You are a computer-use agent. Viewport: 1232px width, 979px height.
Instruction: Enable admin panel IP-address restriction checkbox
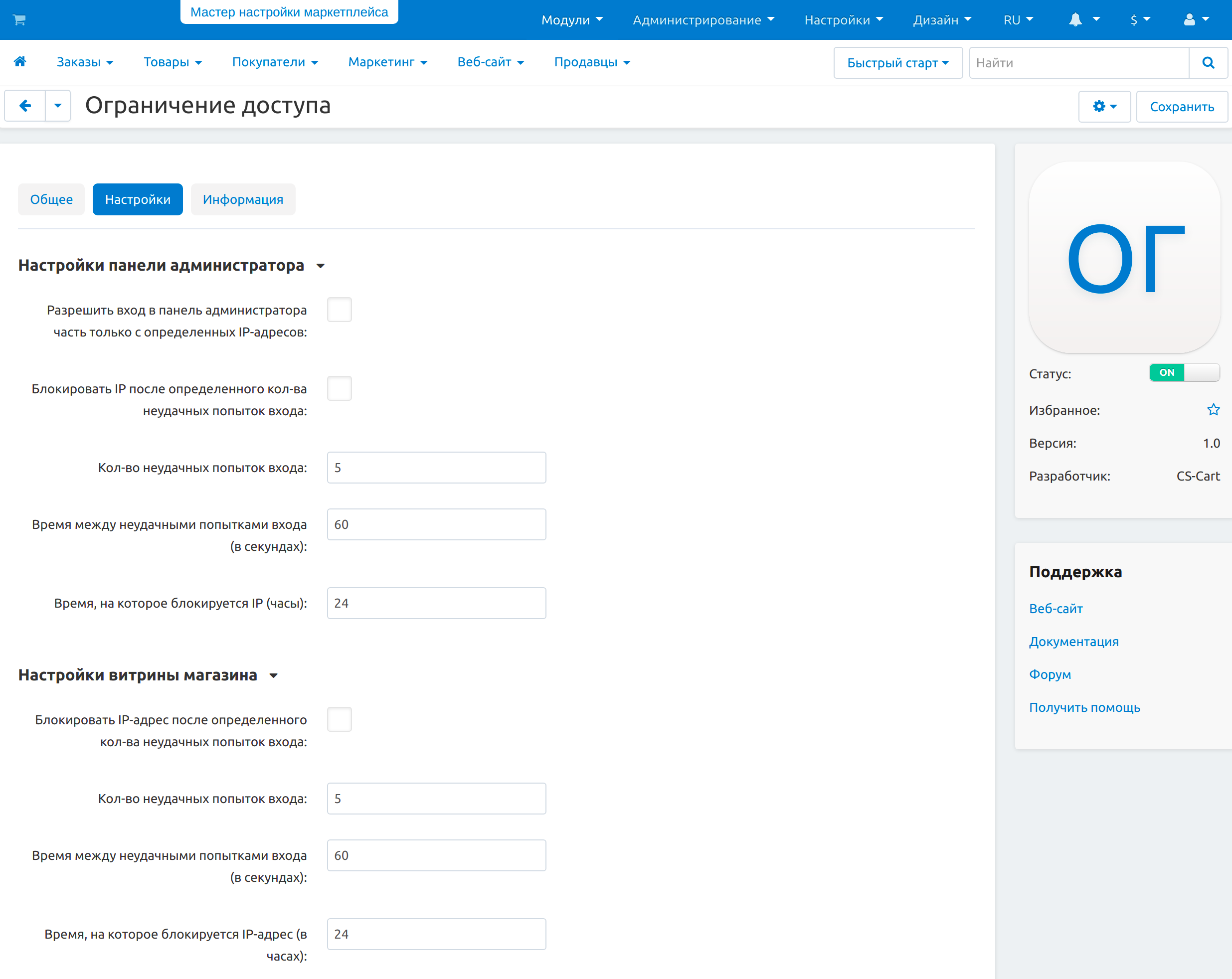(x=340, y=310)
